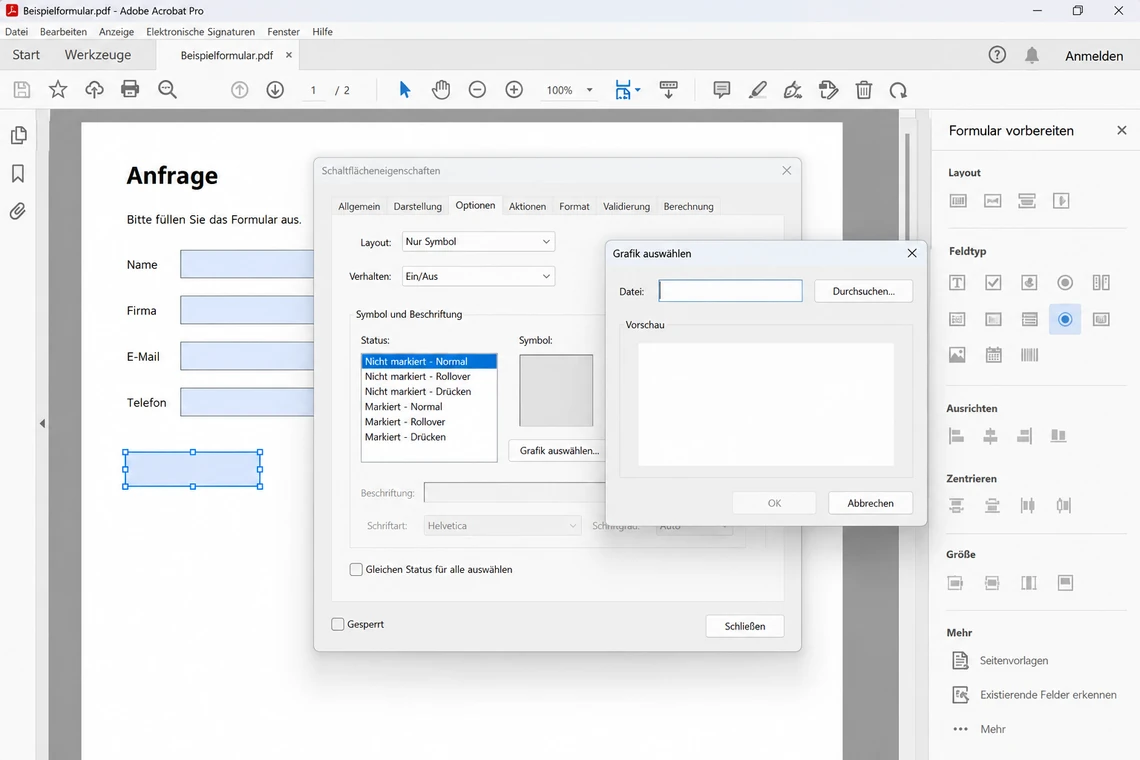Click the upload to cloud icon

(x=95, y=89)
